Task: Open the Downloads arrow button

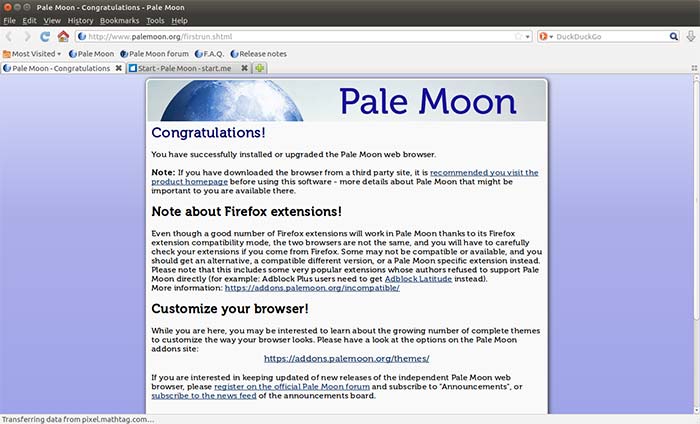Action: click(691, 37)
